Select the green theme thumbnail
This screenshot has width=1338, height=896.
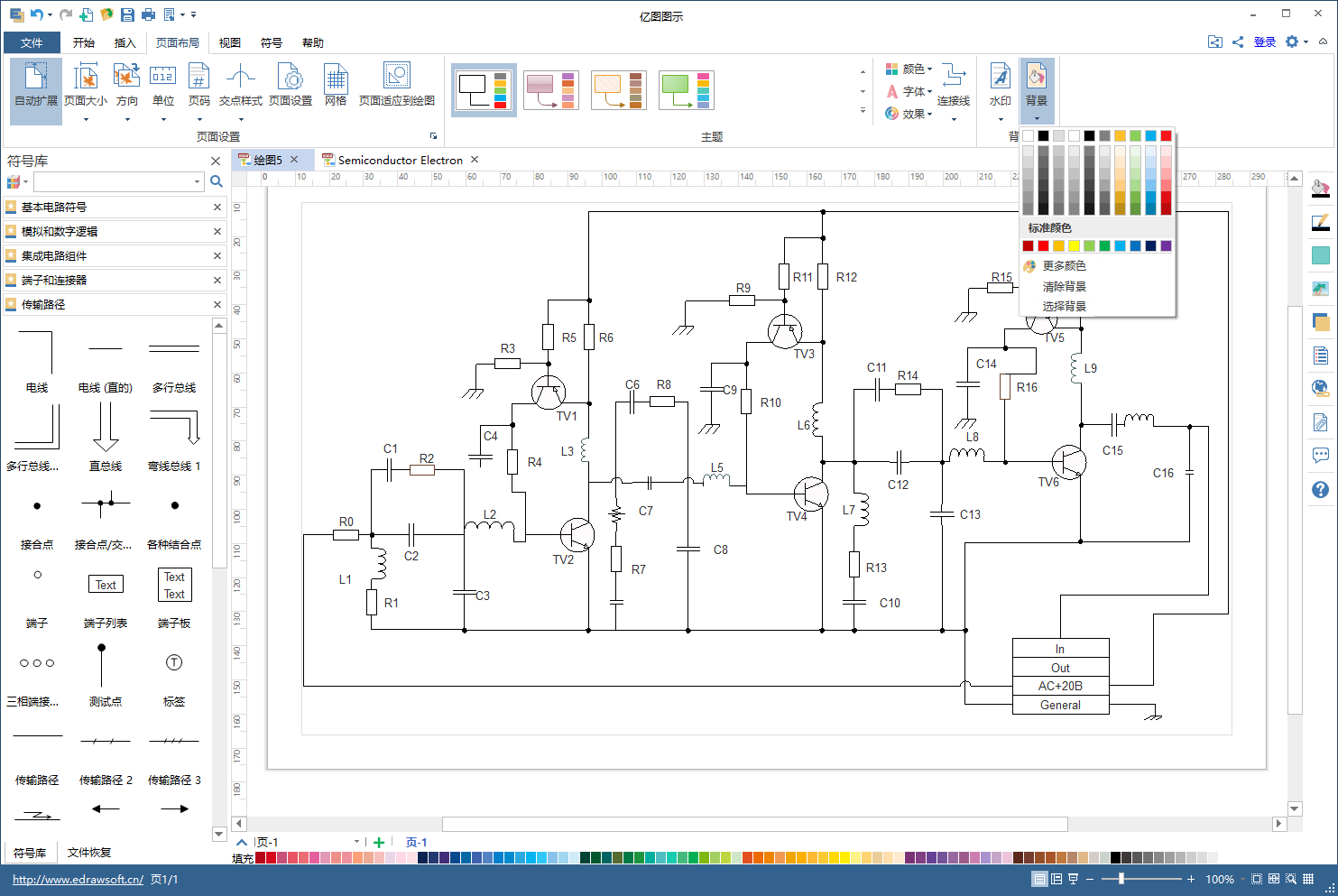point(687,90)
